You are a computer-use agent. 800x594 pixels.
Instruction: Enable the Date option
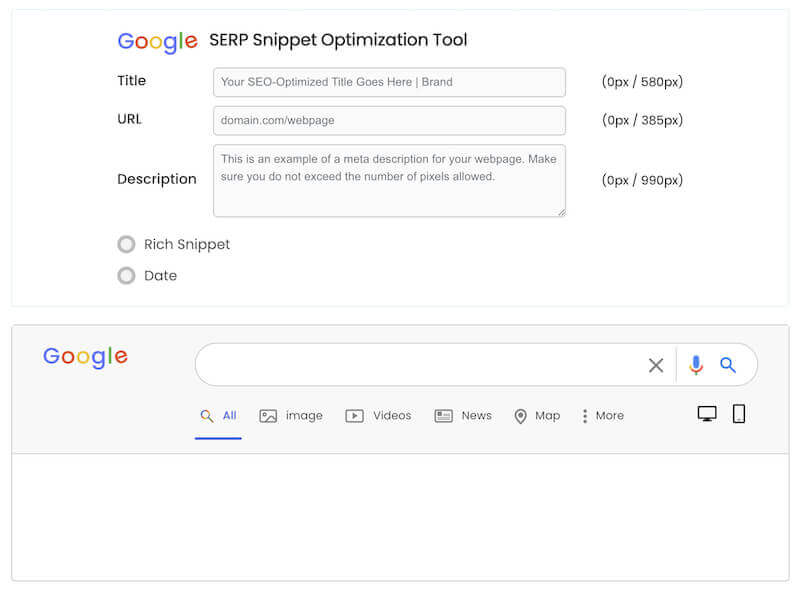coord(127,276)
